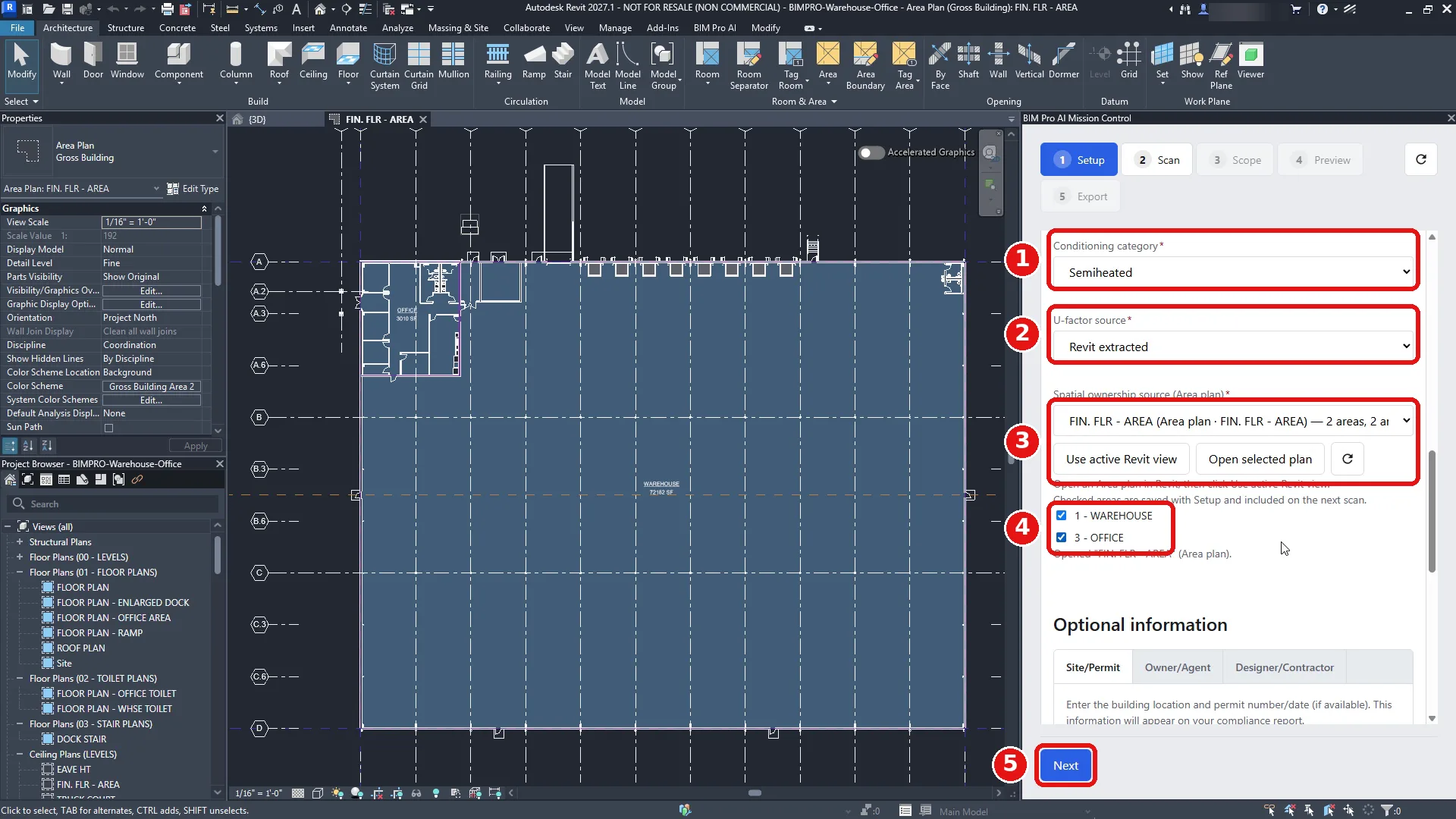Click Edit Type button
Screen dimensions: 1456x819
tap(193, 189)
